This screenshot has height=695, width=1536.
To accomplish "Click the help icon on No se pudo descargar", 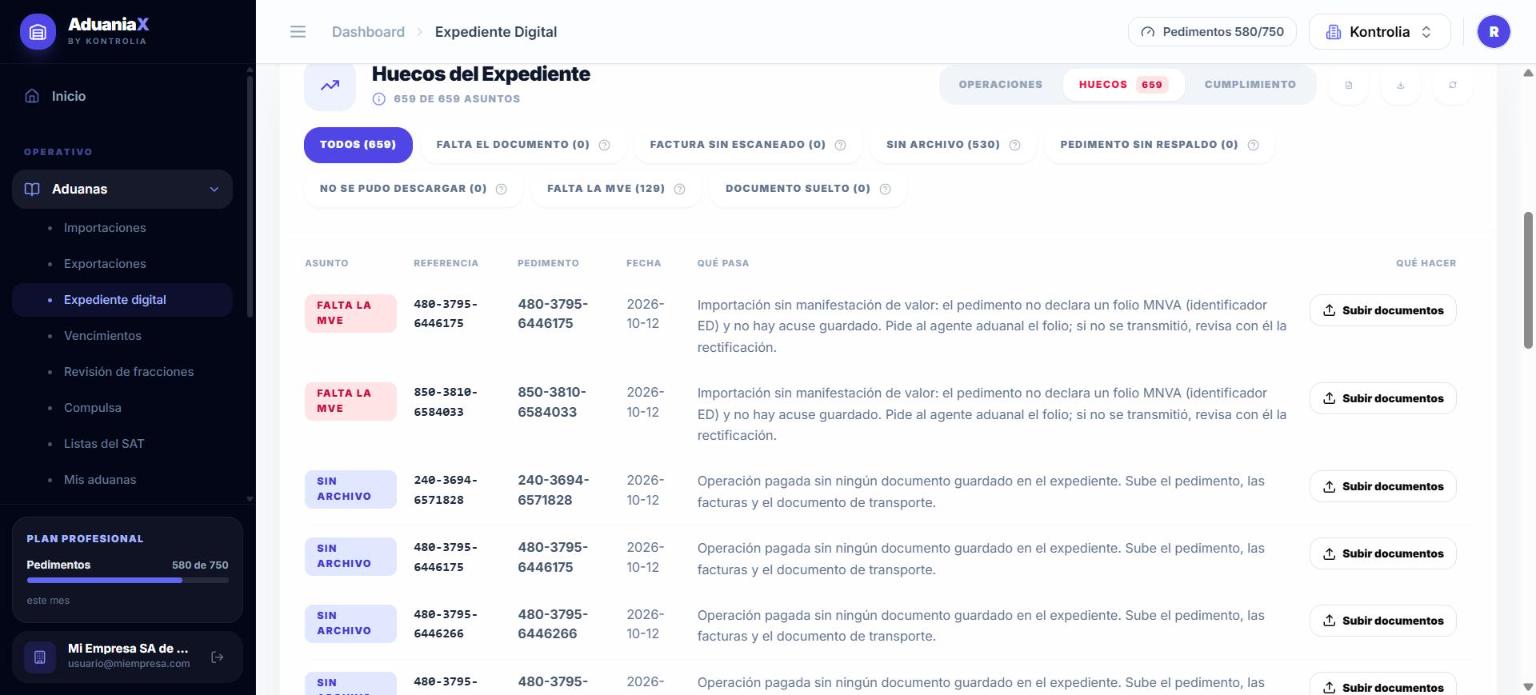I will [501, 189].
